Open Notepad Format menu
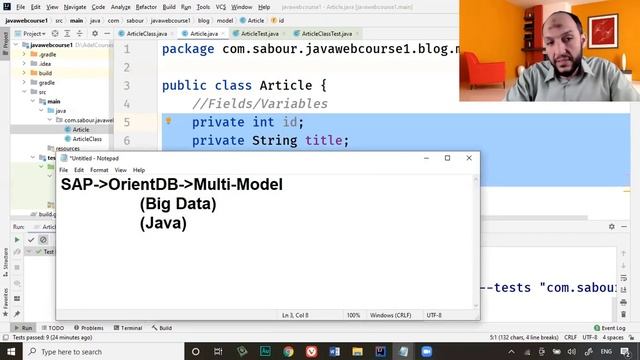The width and height of the screenshot is (640, 360). (x=99, y=170)
